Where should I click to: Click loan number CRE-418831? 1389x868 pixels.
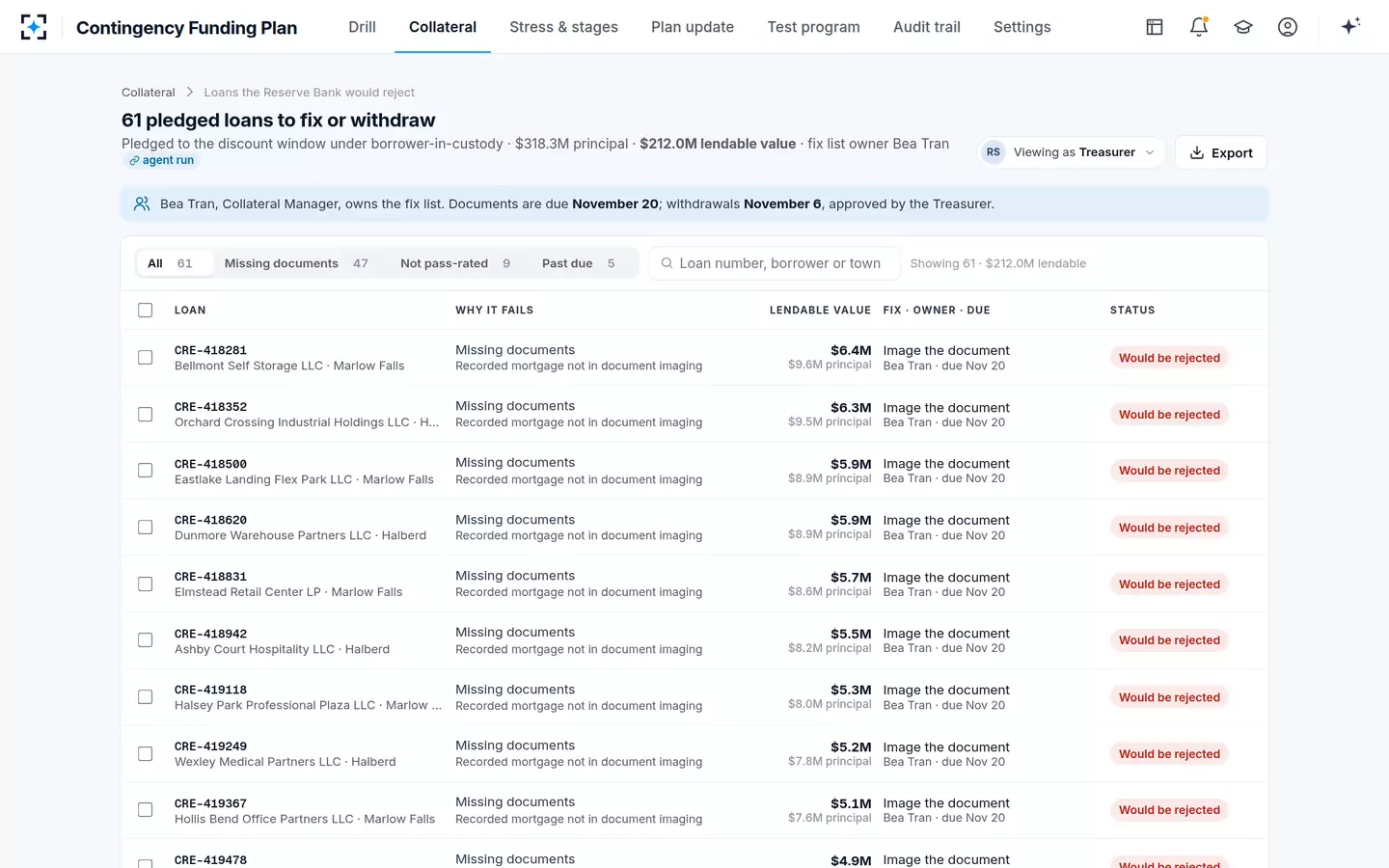(210, 577)
